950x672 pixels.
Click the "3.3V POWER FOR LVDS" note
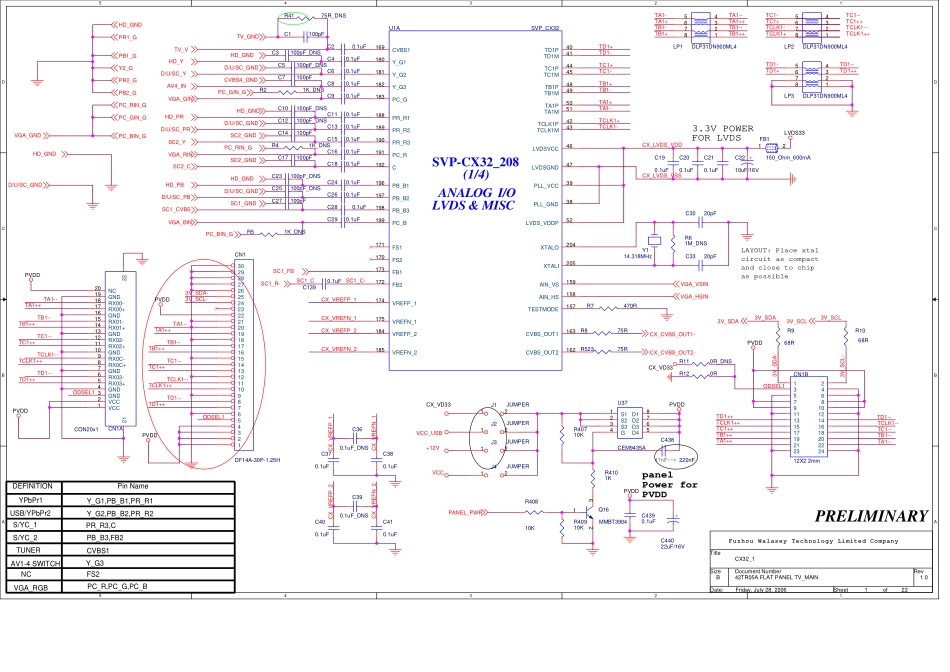click(723, 133)
